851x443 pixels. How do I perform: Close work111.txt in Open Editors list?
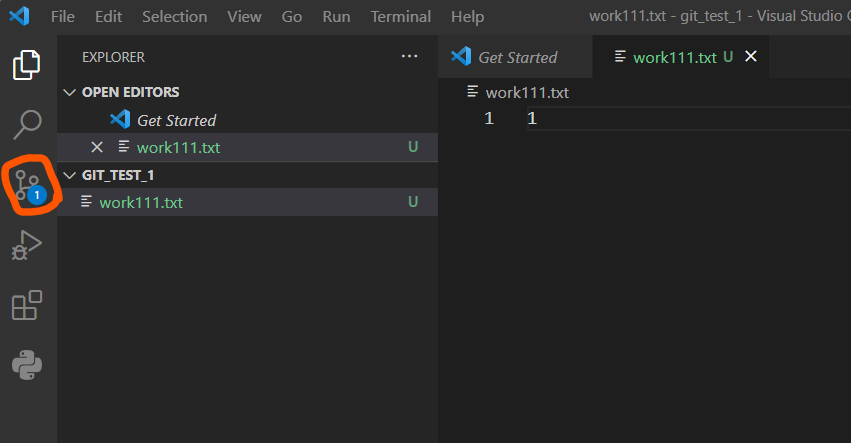click(x=97, y=147)
